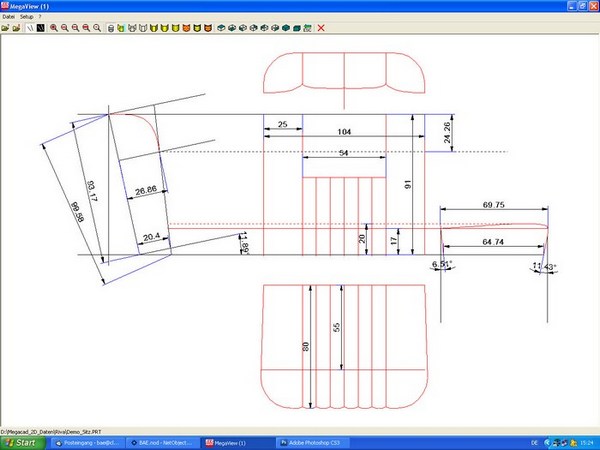The width and height of the screenshot is (600, 450).
Task: Click the first teal cube view icon
Action: coord(220,27)
